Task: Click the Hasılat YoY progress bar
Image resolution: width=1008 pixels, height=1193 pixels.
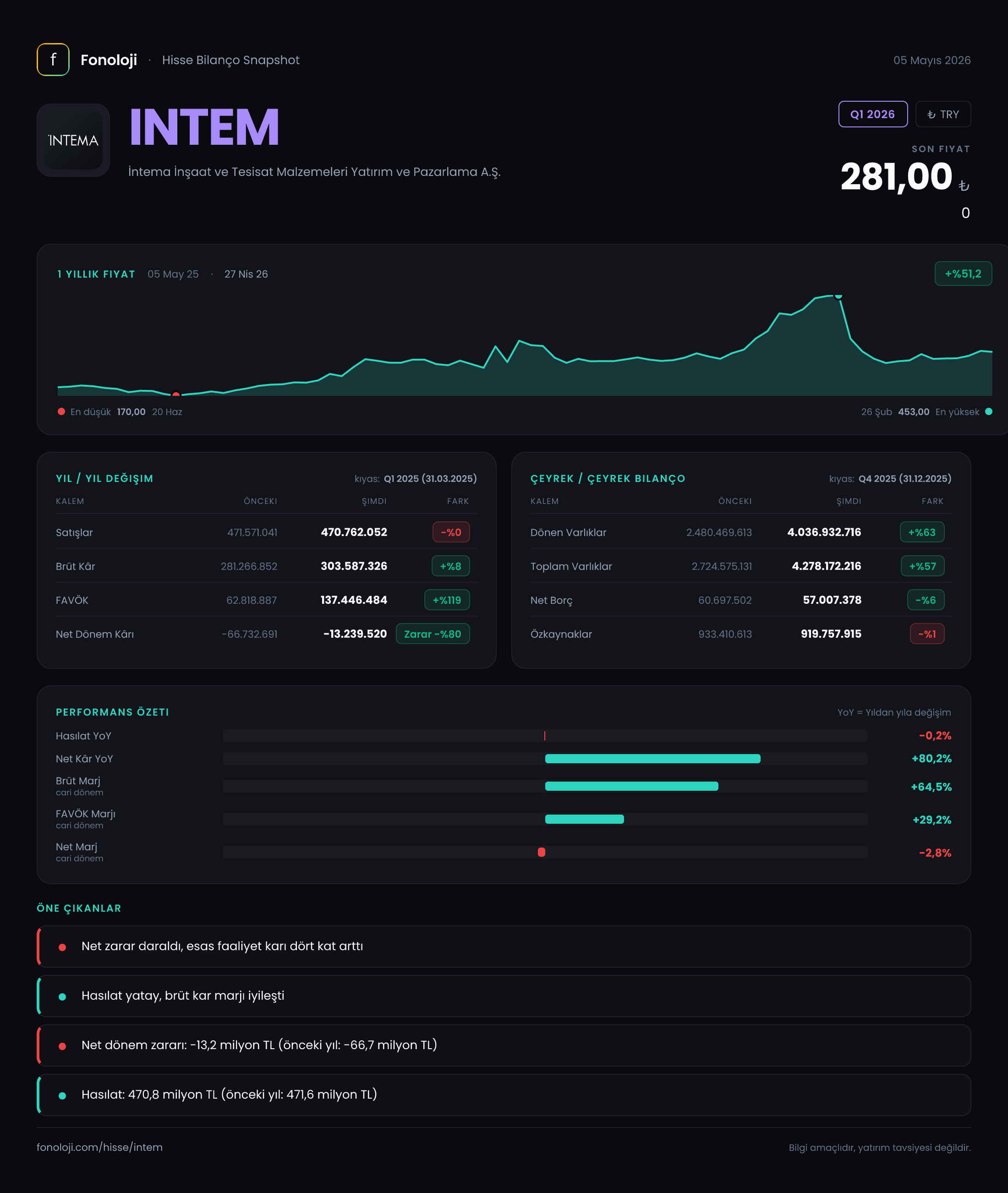Action: tap(545, 735)
